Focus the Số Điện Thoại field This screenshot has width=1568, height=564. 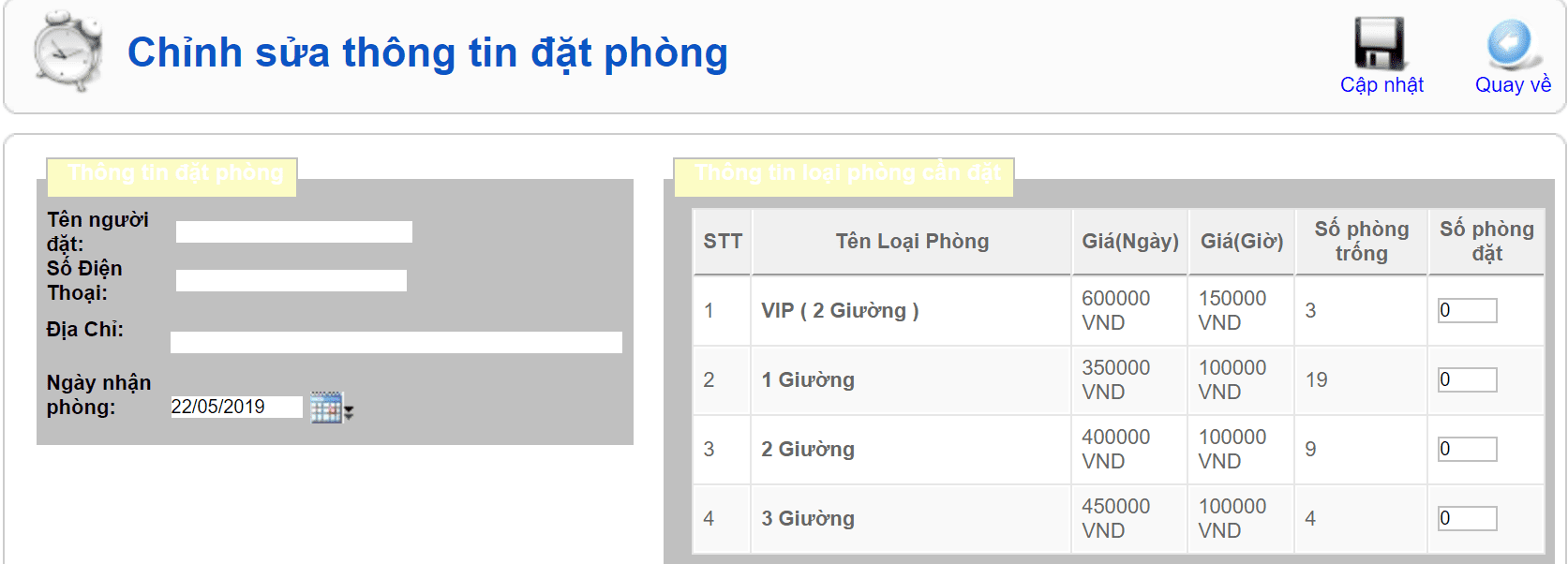coord(291,281)
